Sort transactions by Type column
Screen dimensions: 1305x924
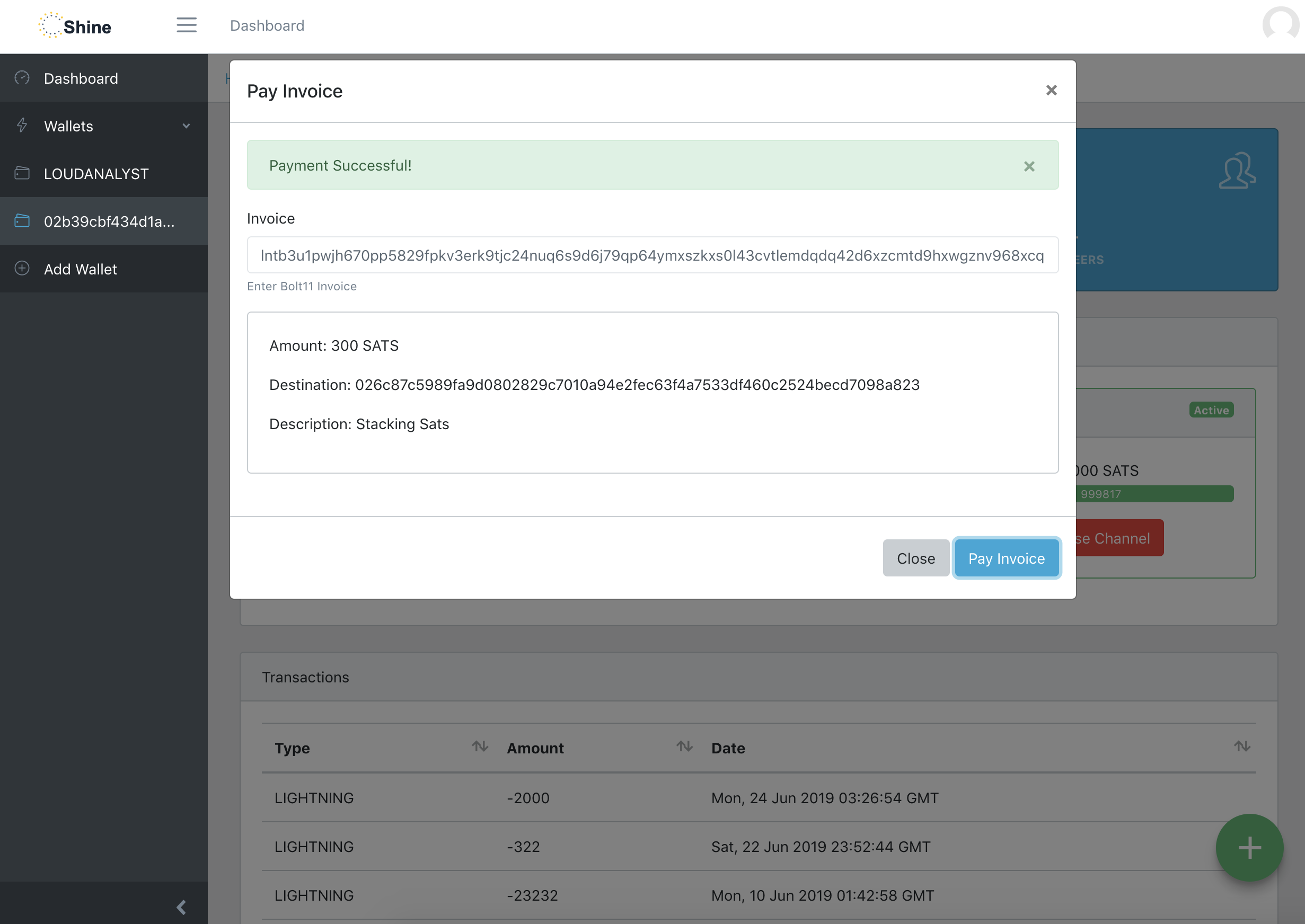coord(479,747)
